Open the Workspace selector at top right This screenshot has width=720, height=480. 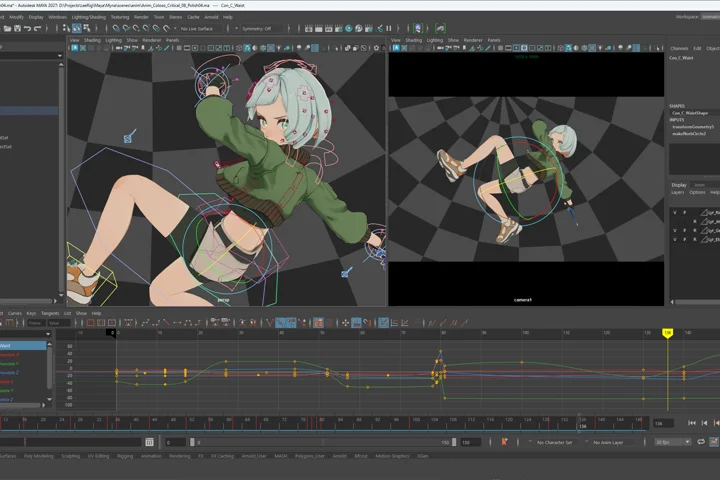(x=710, y=17)
